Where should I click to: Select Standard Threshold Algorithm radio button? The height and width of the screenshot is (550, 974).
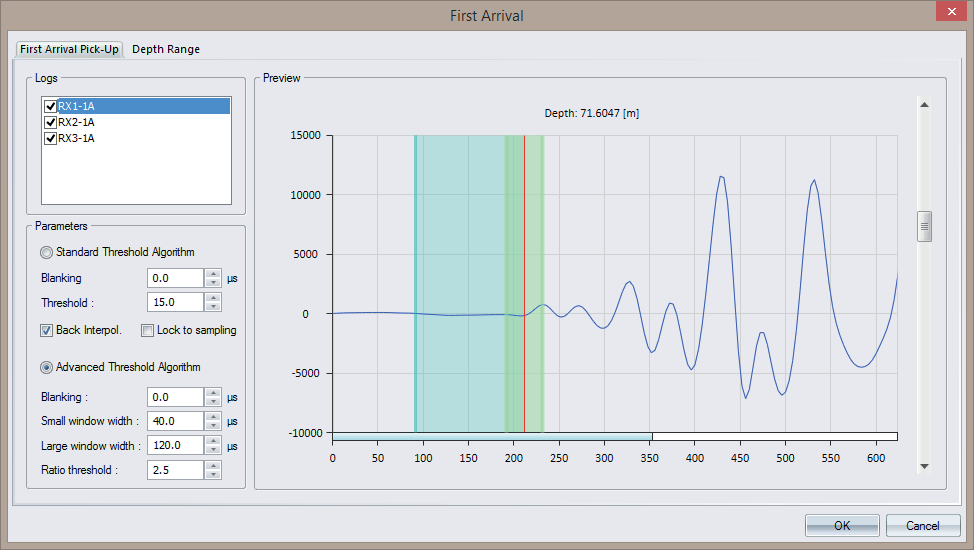pyautogui.click(x=46, y=252)
